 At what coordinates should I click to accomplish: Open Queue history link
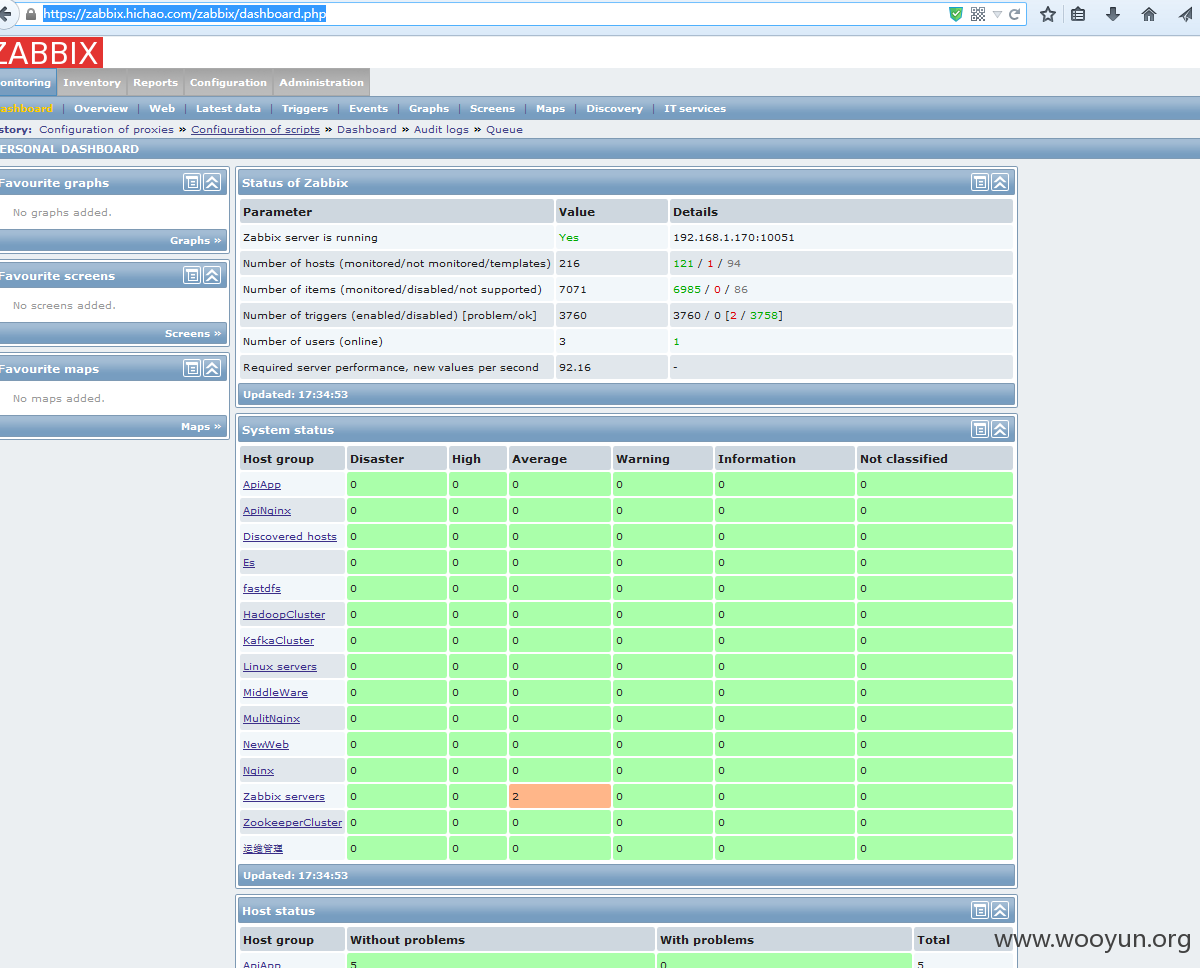(504, 129)
